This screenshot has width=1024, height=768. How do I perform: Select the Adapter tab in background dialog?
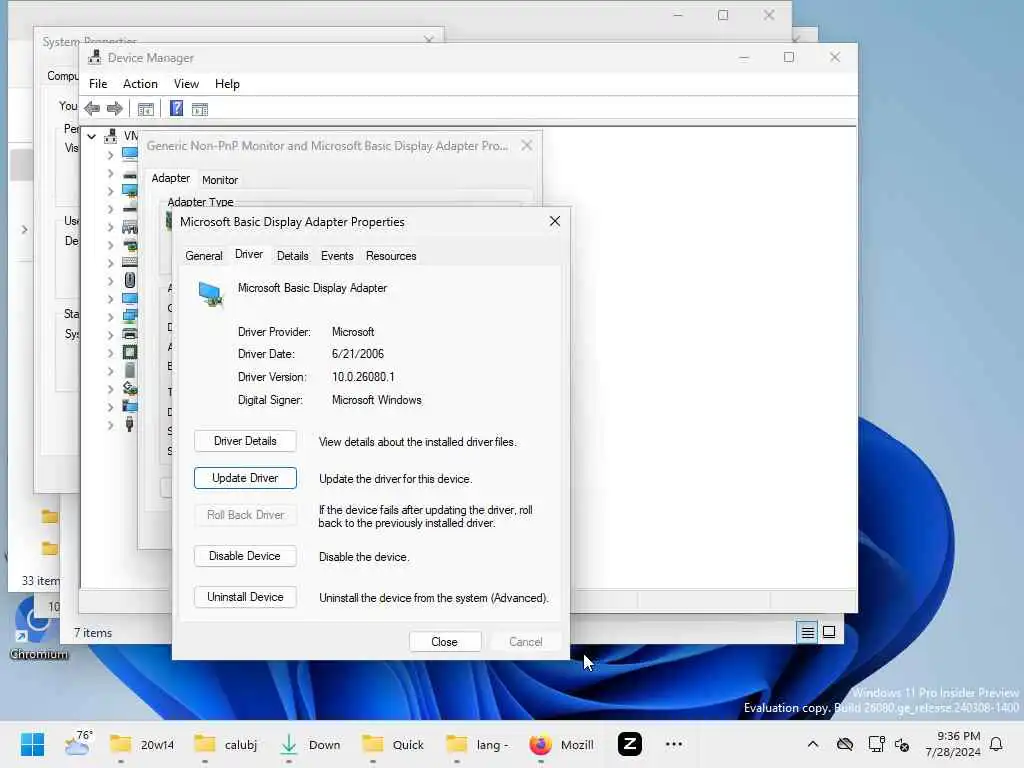170,178
